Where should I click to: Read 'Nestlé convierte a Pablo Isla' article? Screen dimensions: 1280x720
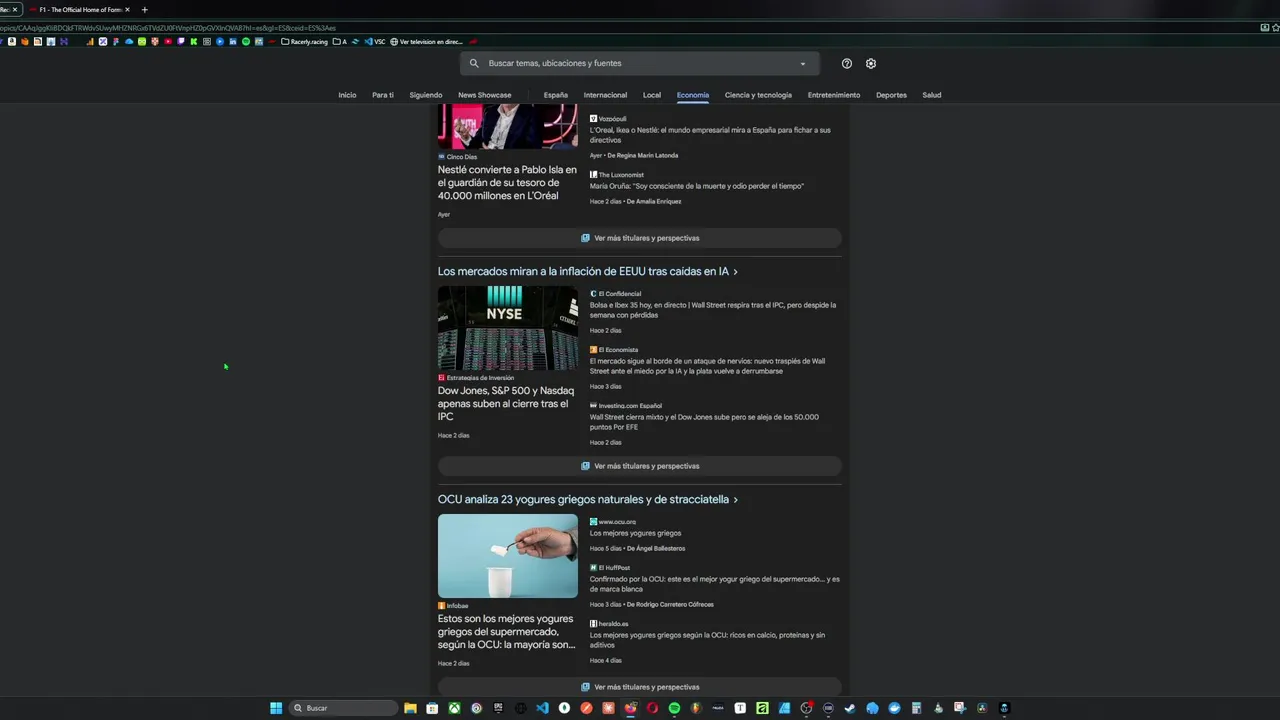coord(507,183)
